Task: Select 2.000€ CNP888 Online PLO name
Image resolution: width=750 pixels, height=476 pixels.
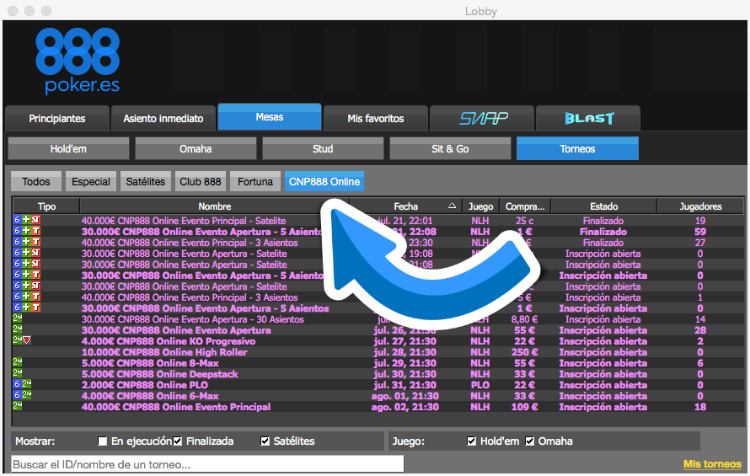Action: pyautogui.click(x=144, y=385)
